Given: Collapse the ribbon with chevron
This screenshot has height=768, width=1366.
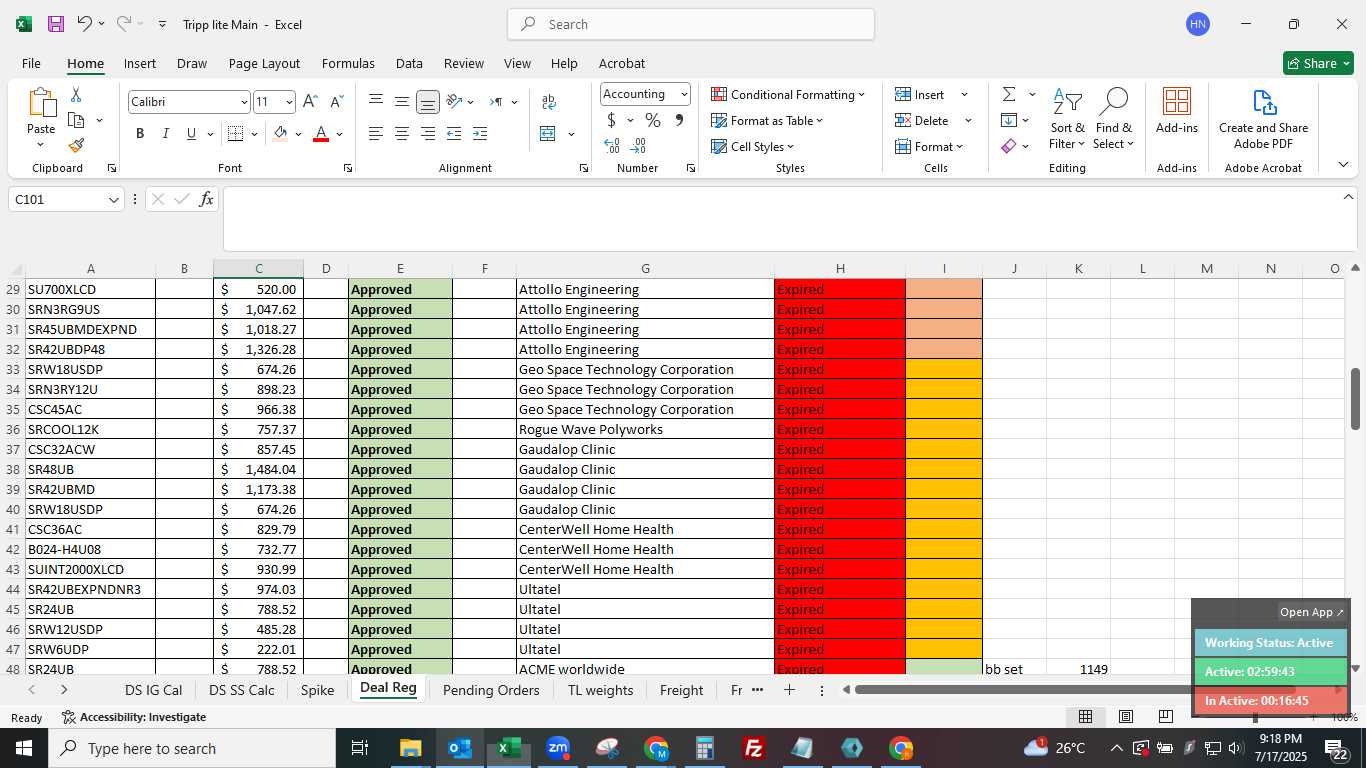Looking at the screenshot, I should tap(1343, 165).
